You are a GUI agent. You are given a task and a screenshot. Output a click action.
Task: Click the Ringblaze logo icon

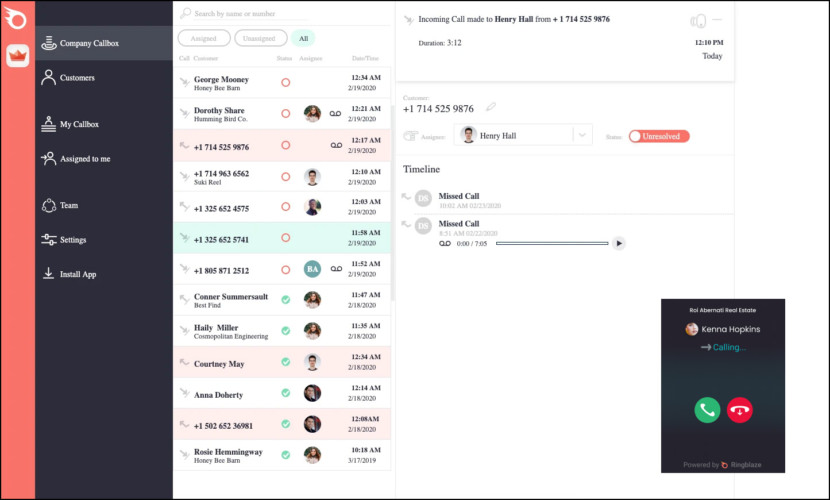(15, 18)
